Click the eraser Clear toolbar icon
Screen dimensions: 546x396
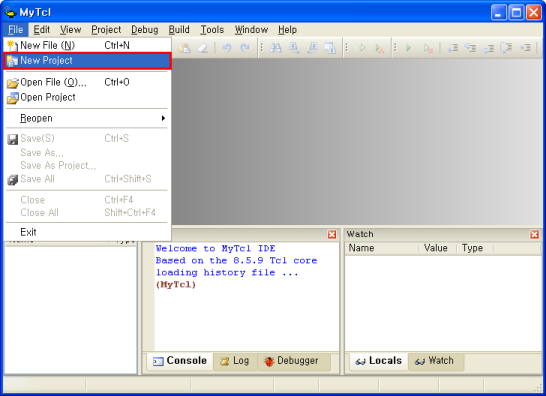203,48
